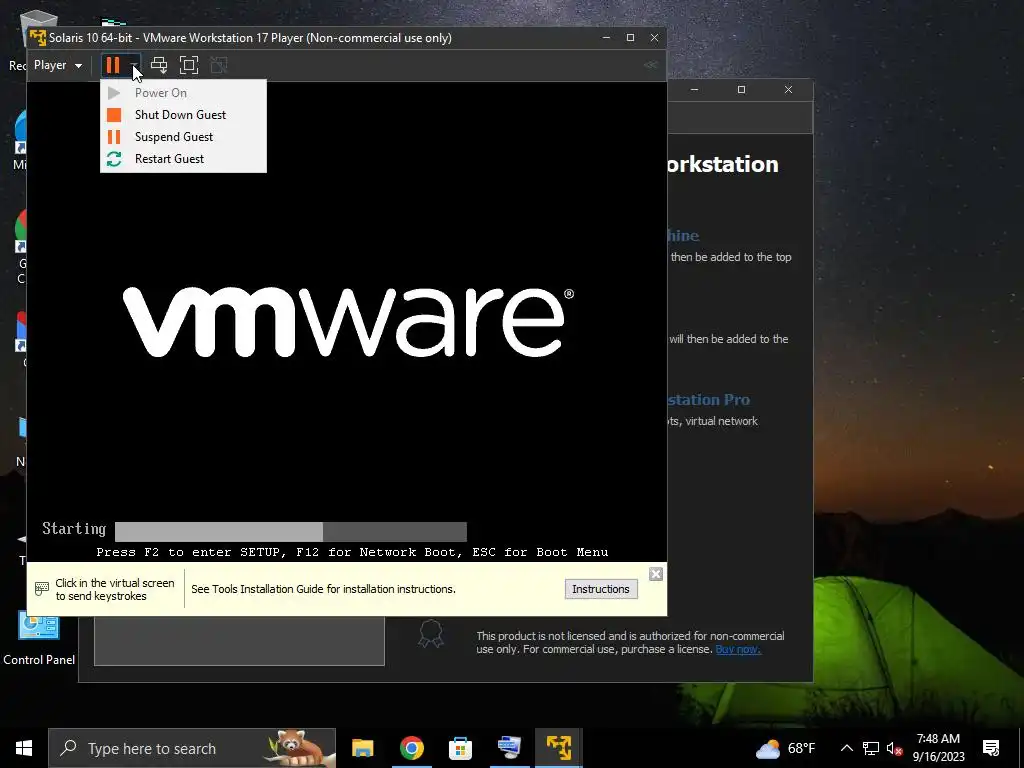The height and width of the screenshot is (768, 1024).
Task: Dismiss the Tools installation hint bar
Action: click(656, 574)
